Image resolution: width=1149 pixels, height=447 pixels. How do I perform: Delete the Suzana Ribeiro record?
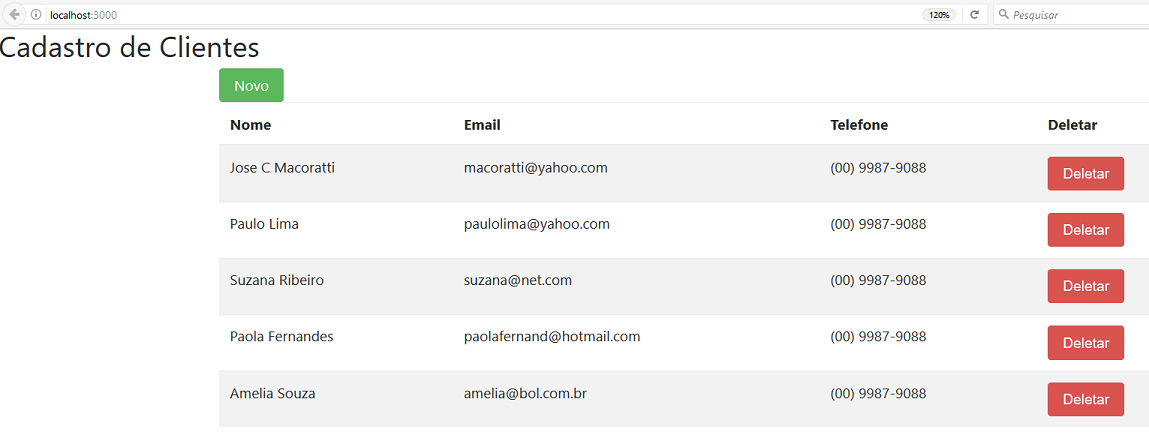tap(1085, 286)
